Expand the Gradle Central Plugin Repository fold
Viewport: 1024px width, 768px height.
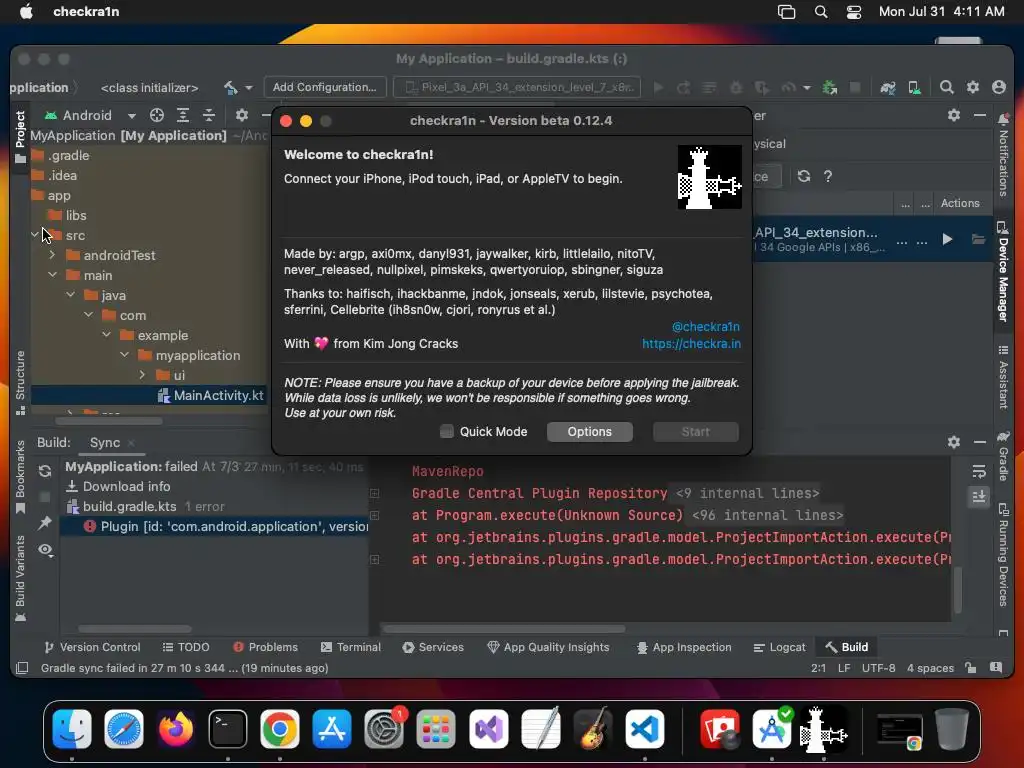375,494
